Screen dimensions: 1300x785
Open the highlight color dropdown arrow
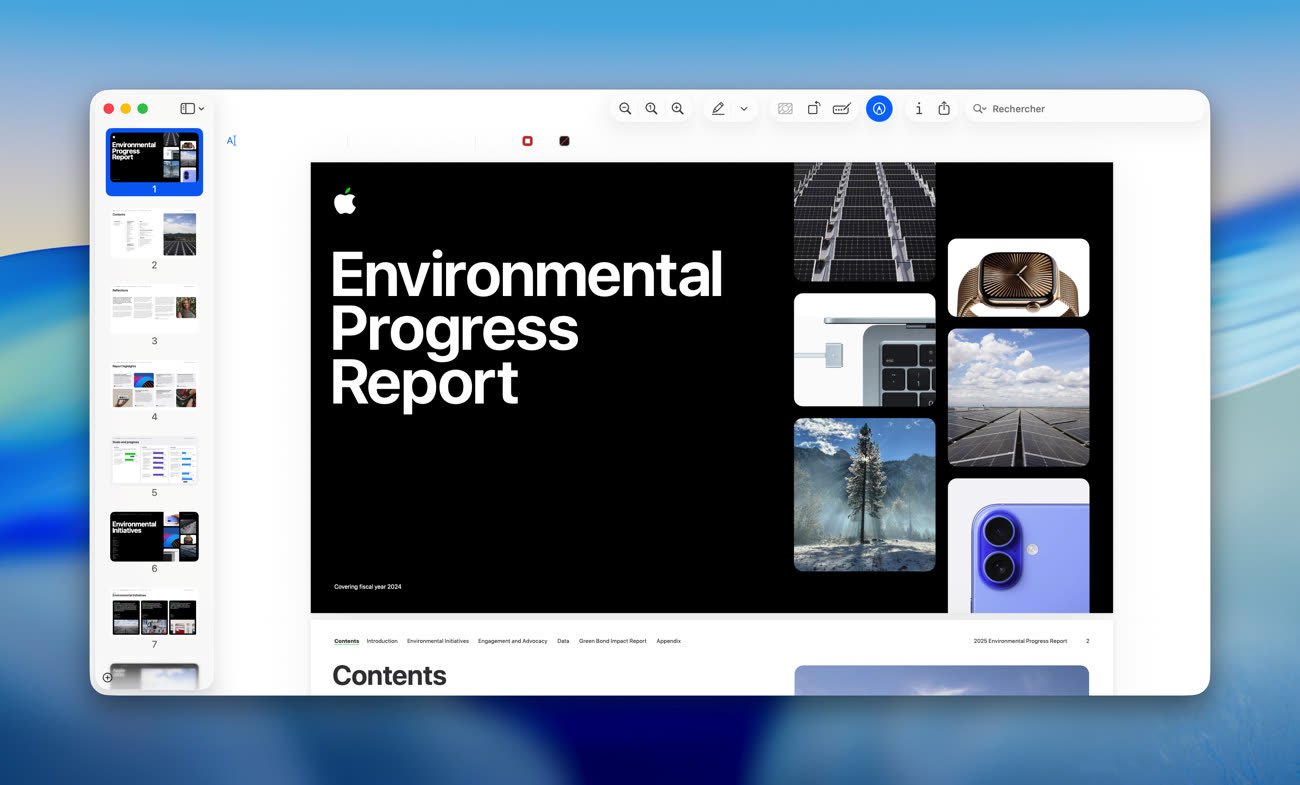[744, 109]
